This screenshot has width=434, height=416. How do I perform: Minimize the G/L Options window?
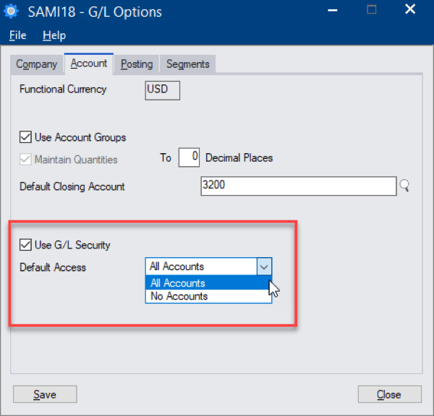[332, 10]
